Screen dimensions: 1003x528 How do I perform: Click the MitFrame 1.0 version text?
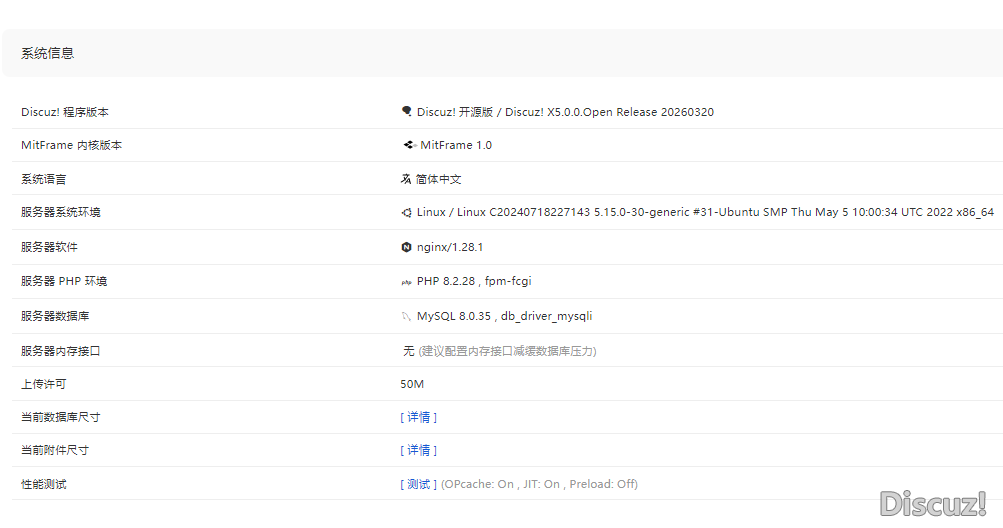click(x=456, y=145)
